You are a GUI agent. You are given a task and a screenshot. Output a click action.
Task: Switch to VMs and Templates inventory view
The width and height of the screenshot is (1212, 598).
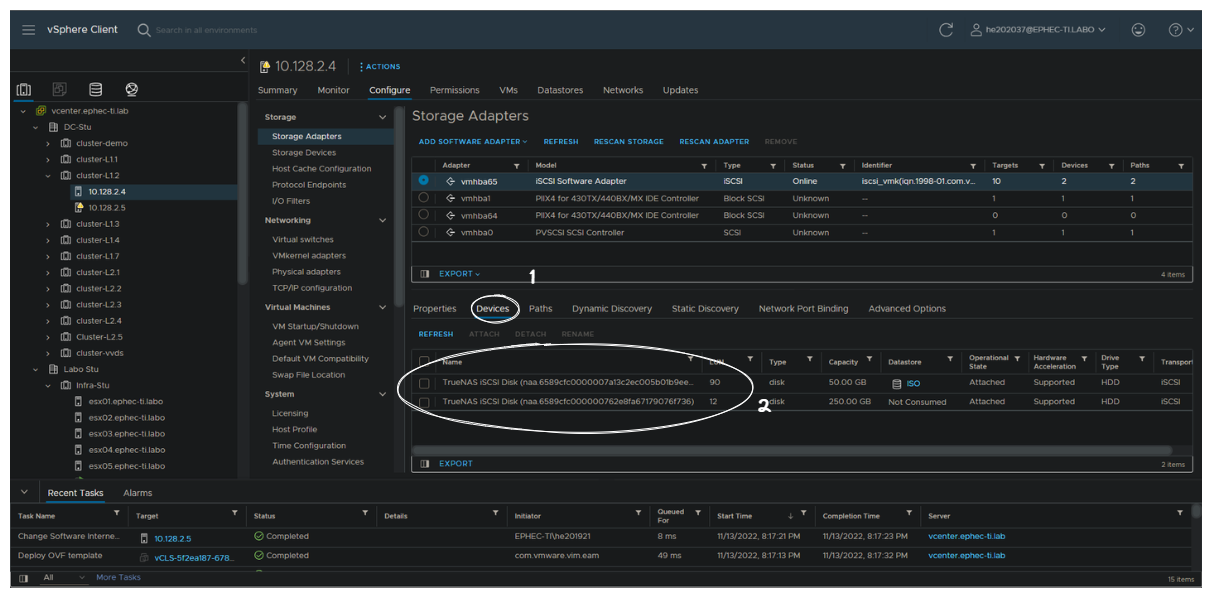pyautogui.click(x=60, y=90)
